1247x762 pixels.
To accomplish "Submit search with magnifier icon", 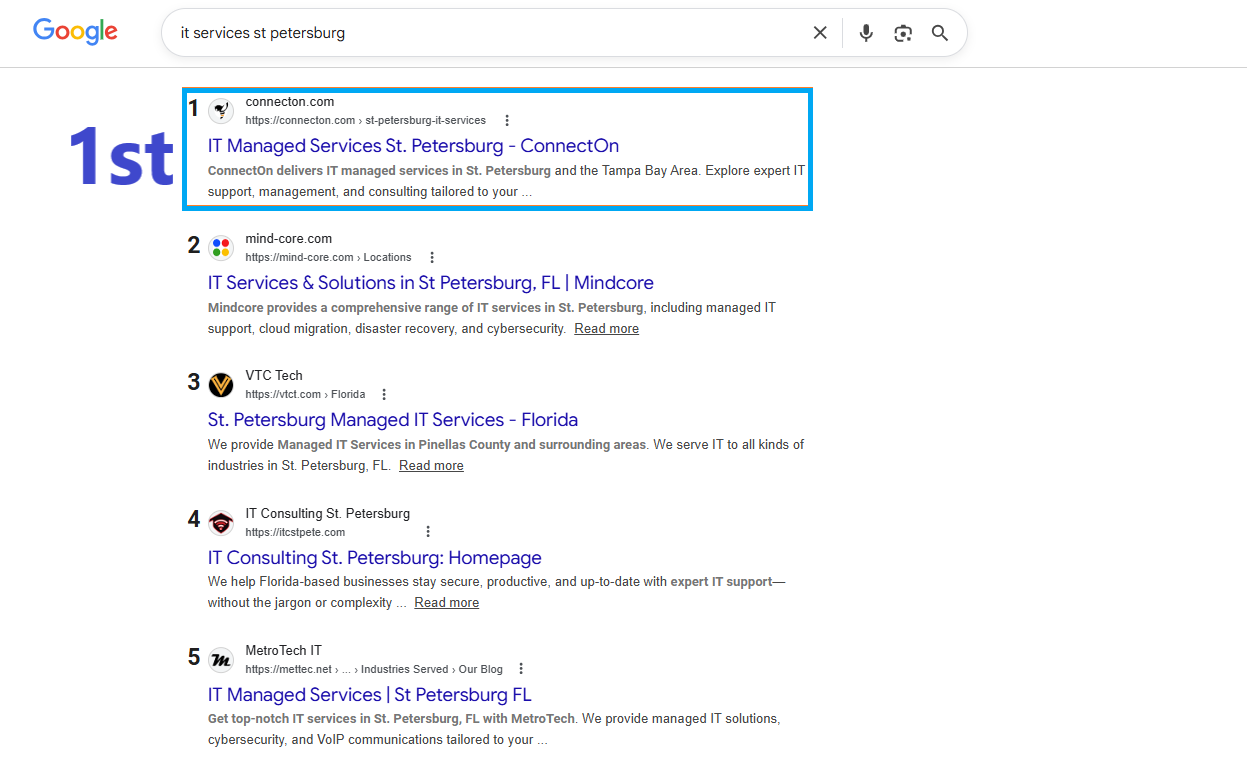I will coord(940,33).
